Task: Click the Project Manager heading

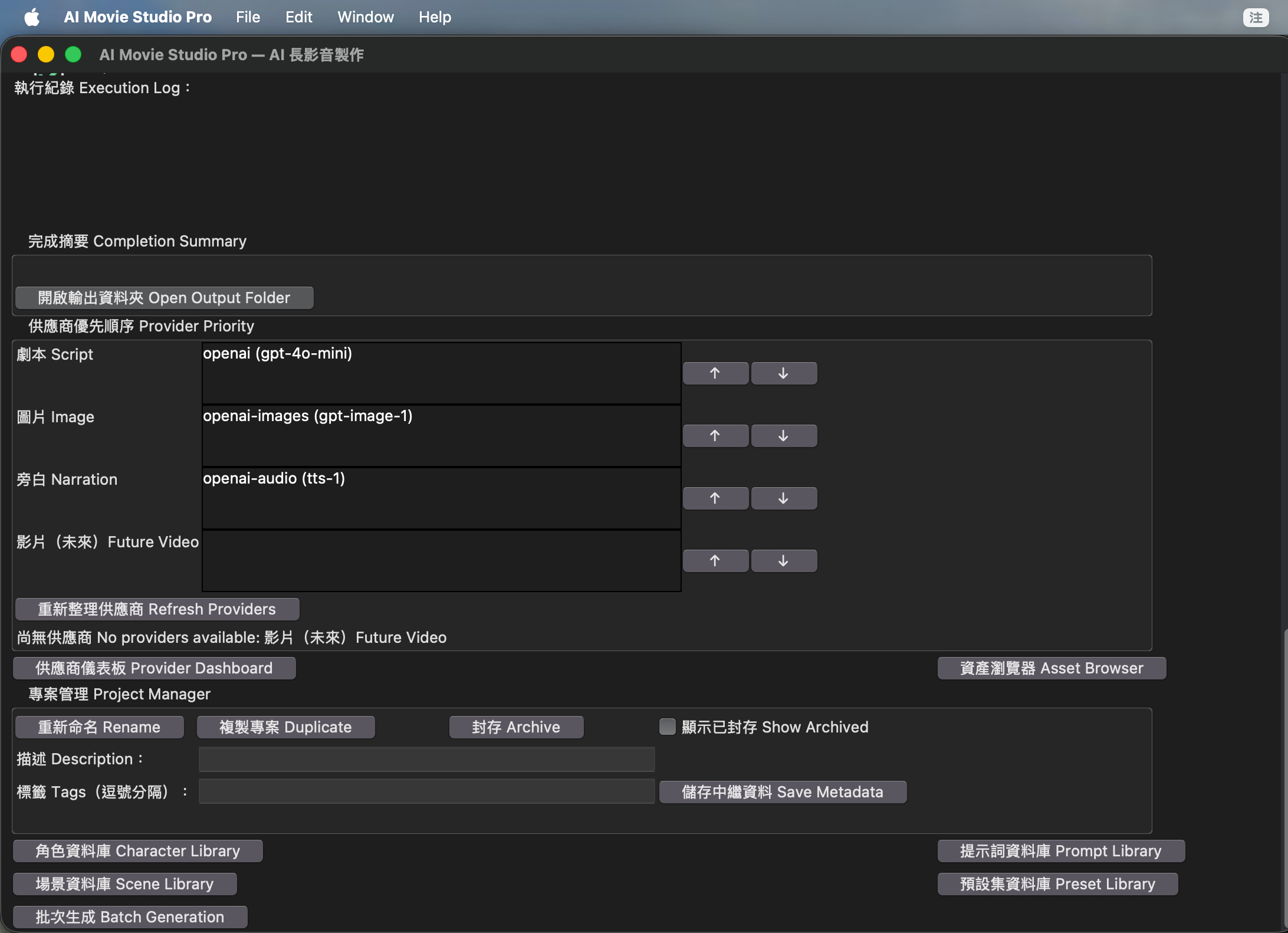Action: coord(120,694)
